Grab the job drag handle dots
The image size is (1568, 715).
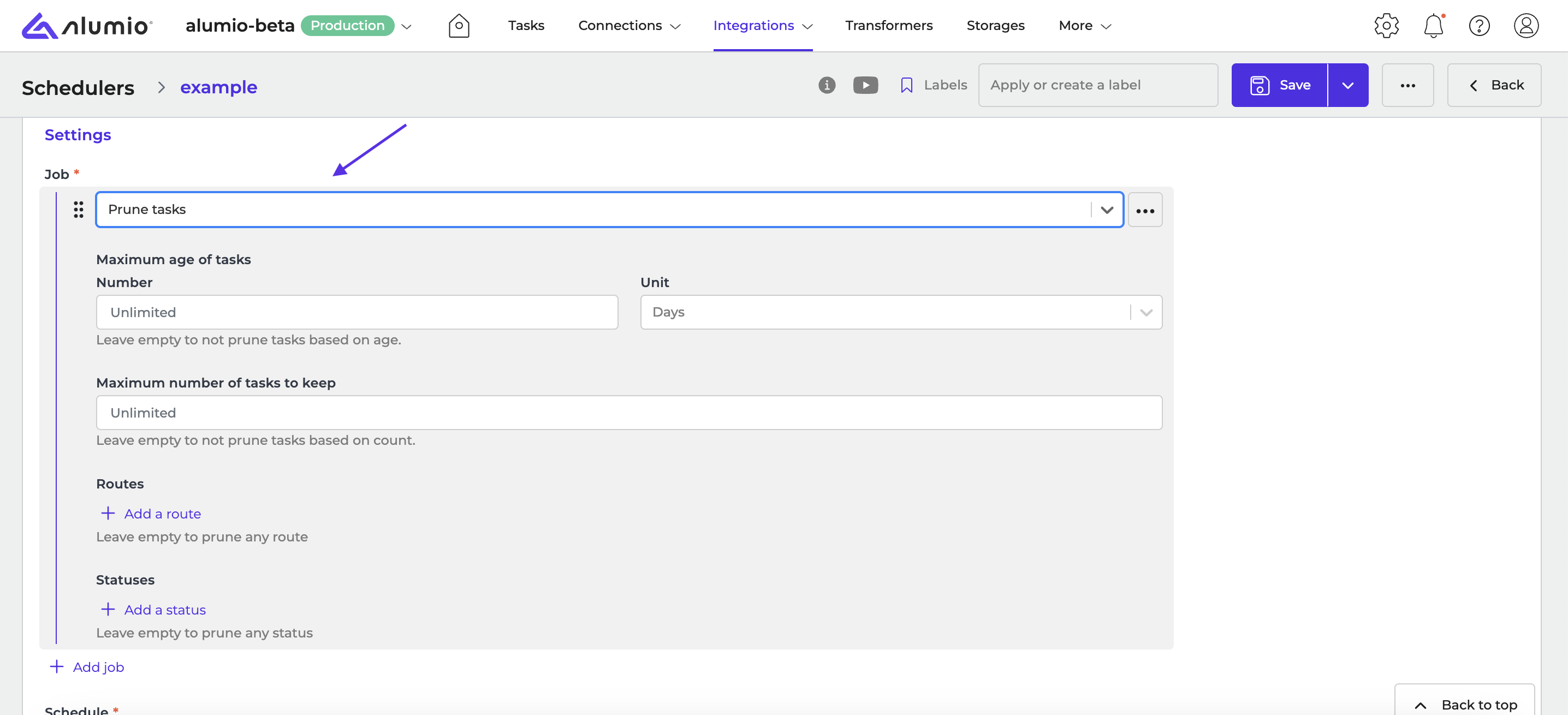coord(79,210)
